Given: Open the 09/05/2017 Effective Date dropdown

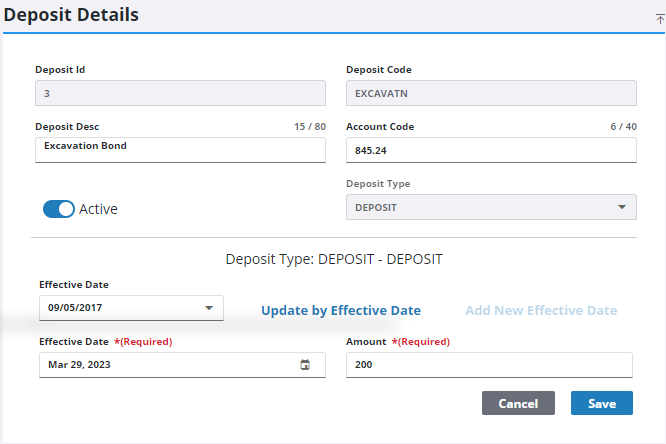Looking at the screenshot, I should click(131, 308).
